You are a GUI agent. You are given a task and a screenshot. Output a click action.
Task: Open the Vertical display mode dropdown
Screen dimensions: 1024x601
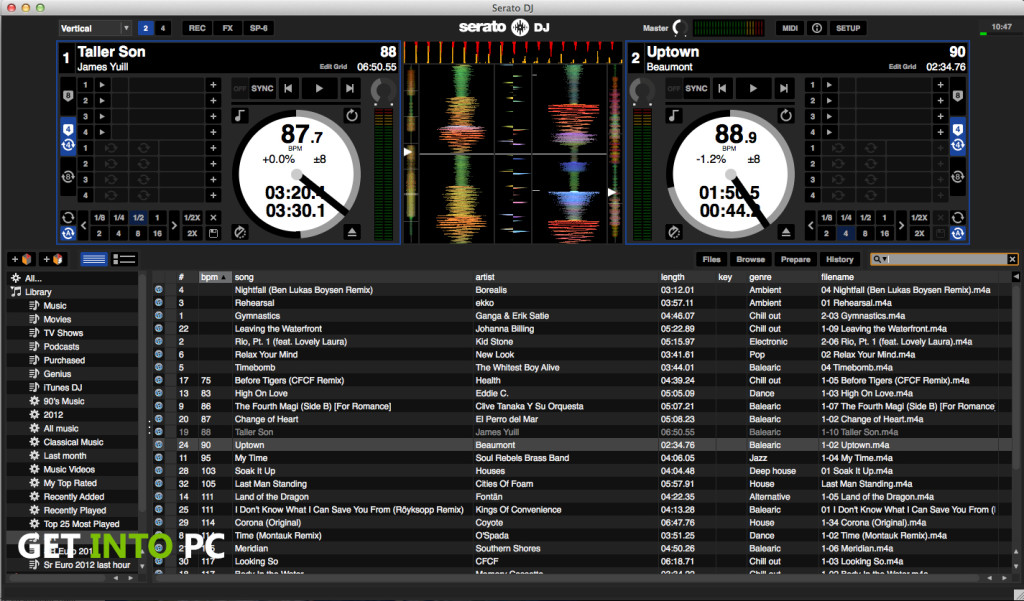95,28
